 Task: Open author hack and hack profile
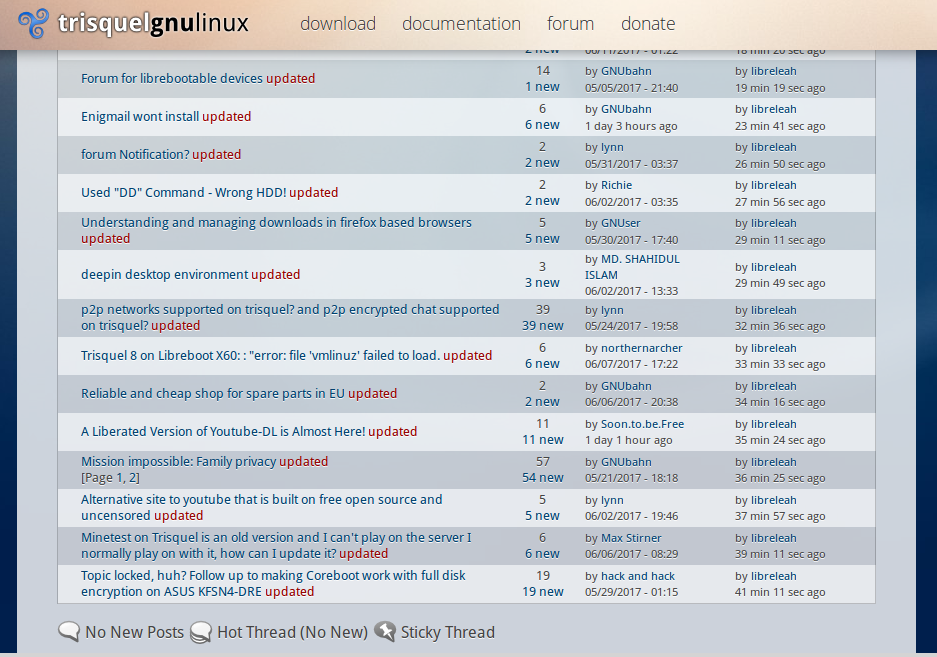pos(638,576)
